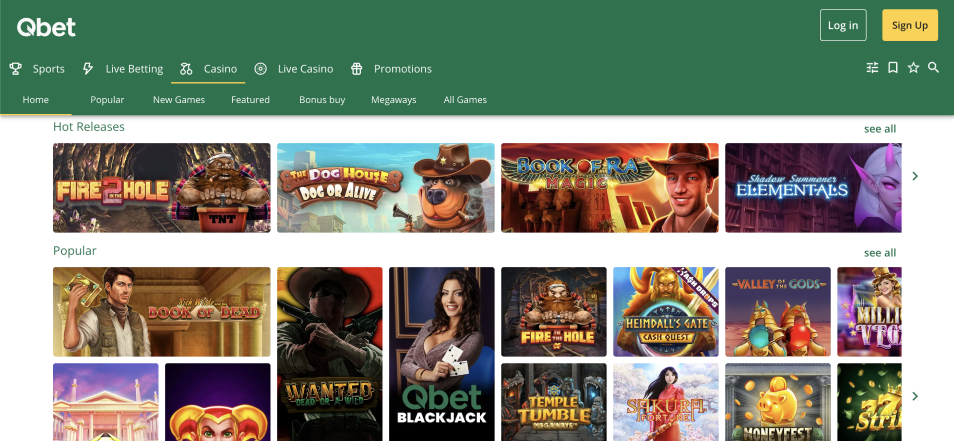Click the Promotions gift icon
Screen dimensions: 954x441
(357, 69)
